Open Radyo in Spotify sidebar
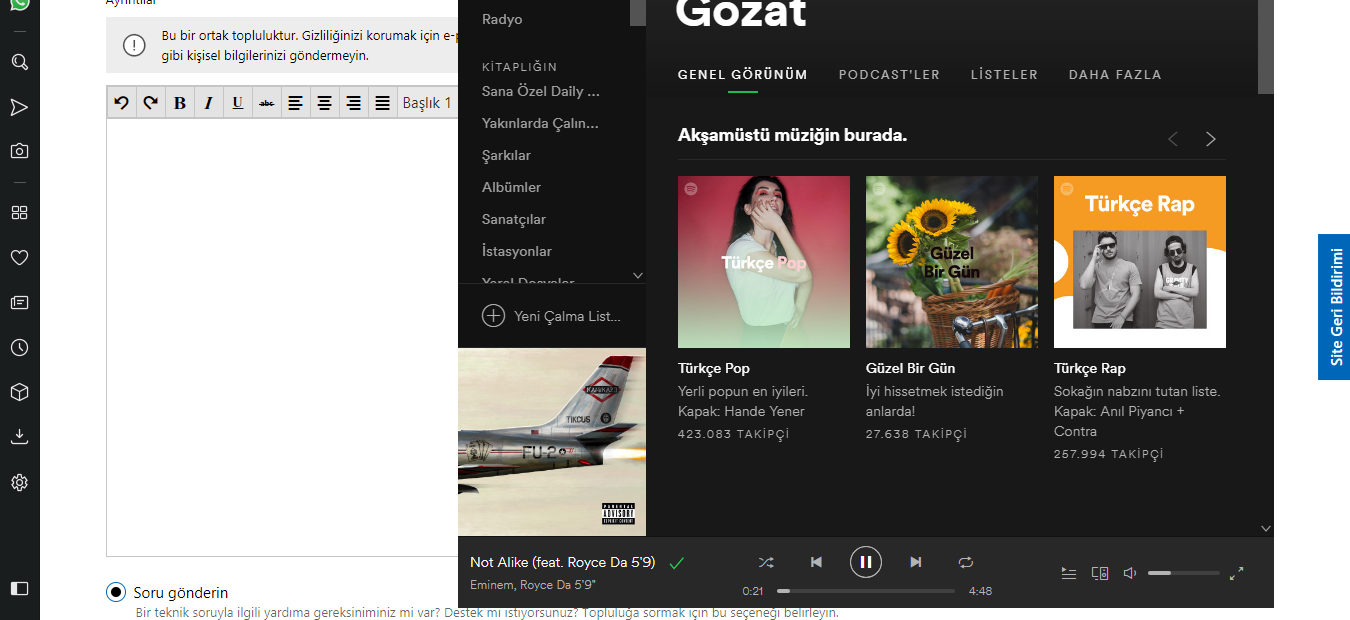 point(502,19)
